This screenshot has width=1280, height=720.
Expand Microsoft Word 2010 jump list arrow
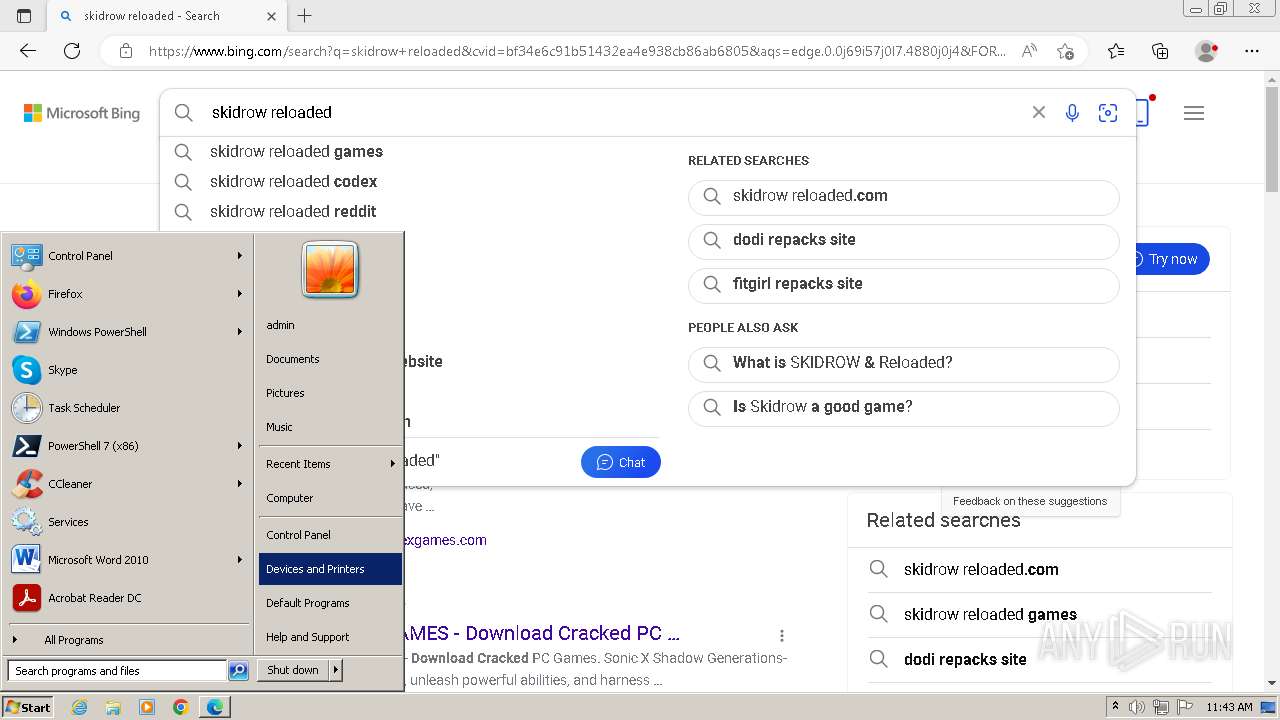pyautogui.click(x=240, y=560)
